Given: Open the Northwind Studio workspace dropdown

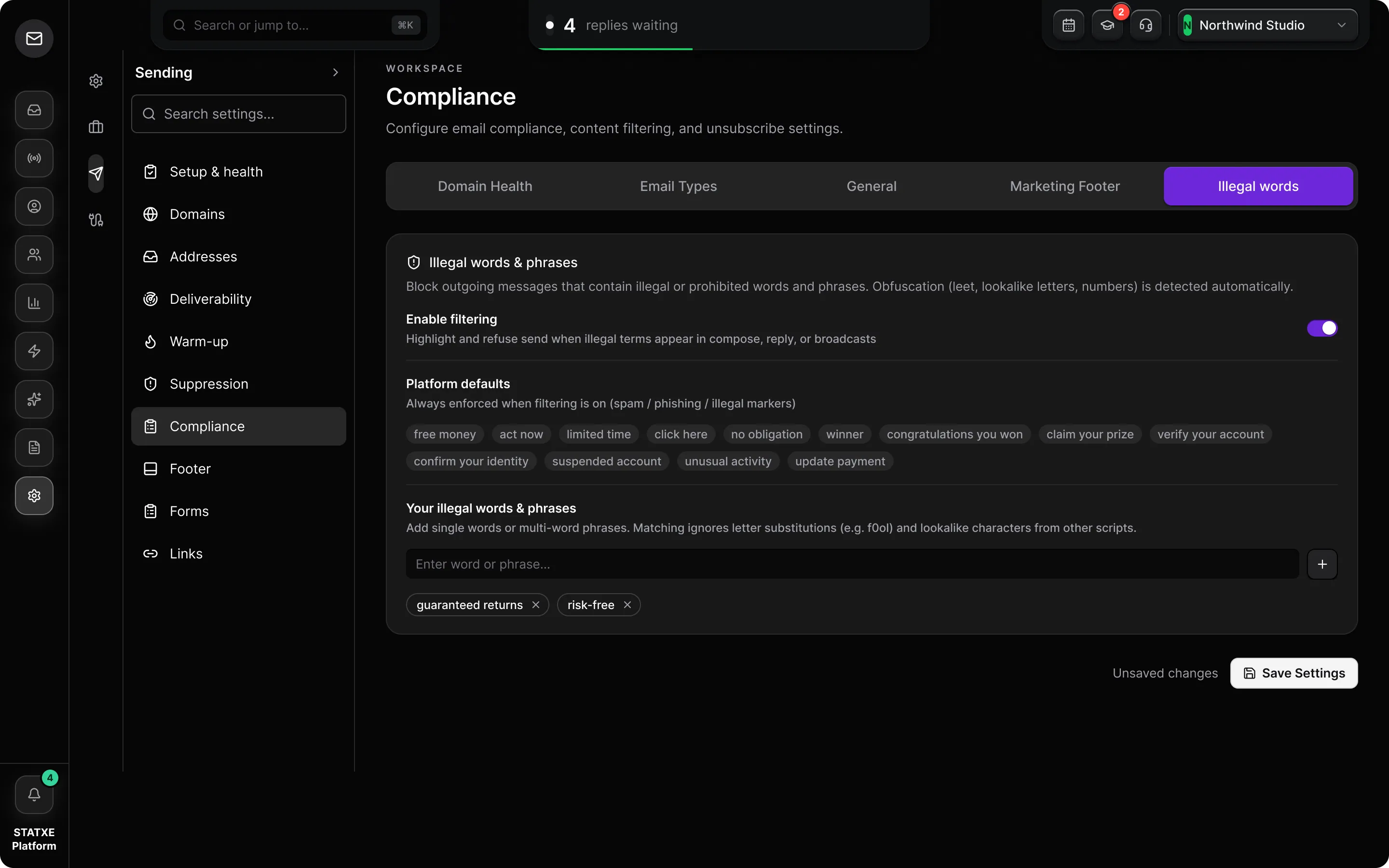Looking at the screenshot, I should click(x=1267, y=25).
